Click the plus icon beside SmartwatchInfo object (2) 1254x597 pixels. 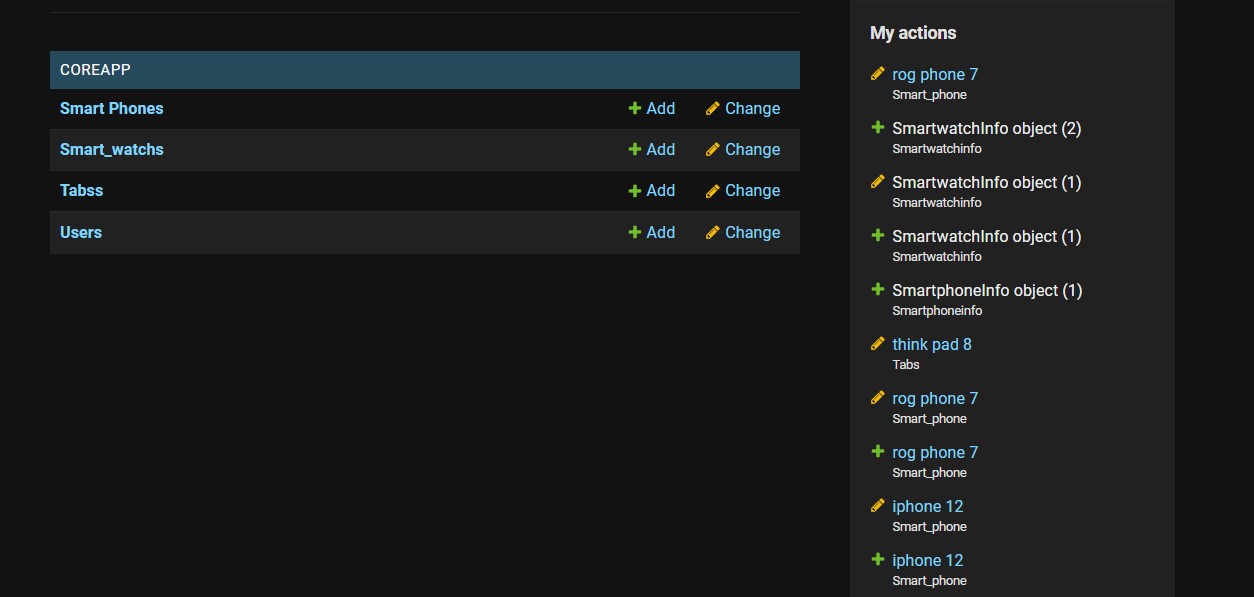[878, 127]
